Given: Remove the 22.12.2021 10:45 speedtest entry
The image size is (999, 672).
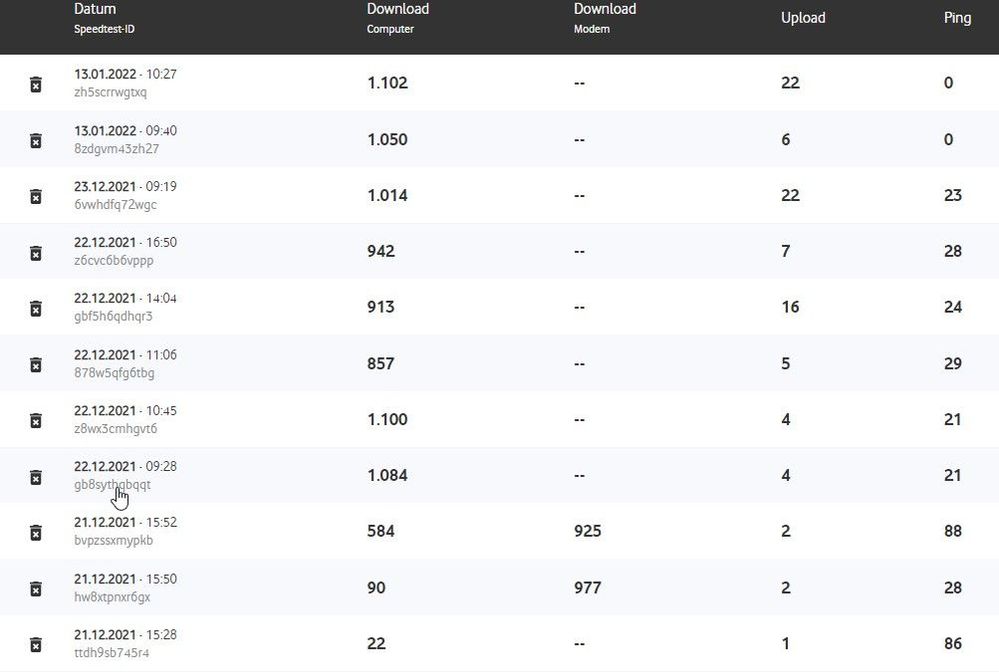Looking at the screenshot, I should tap(35, 420).
